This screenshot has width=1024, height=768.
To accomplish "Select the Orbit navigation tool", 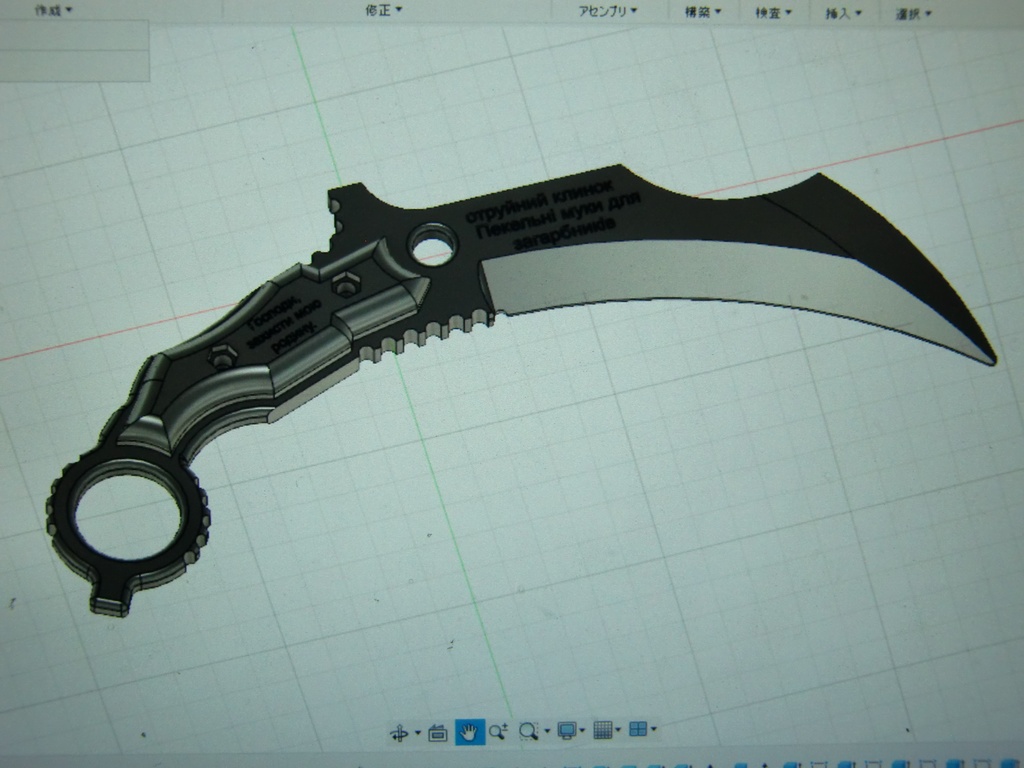I will (x=399, y=732).
